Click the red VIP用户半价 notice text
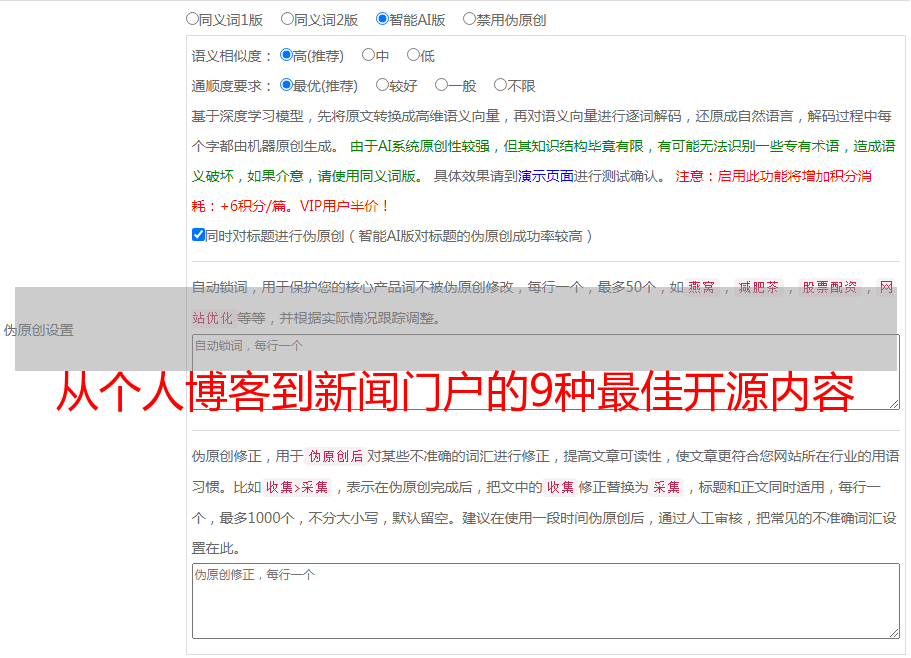 344,206
